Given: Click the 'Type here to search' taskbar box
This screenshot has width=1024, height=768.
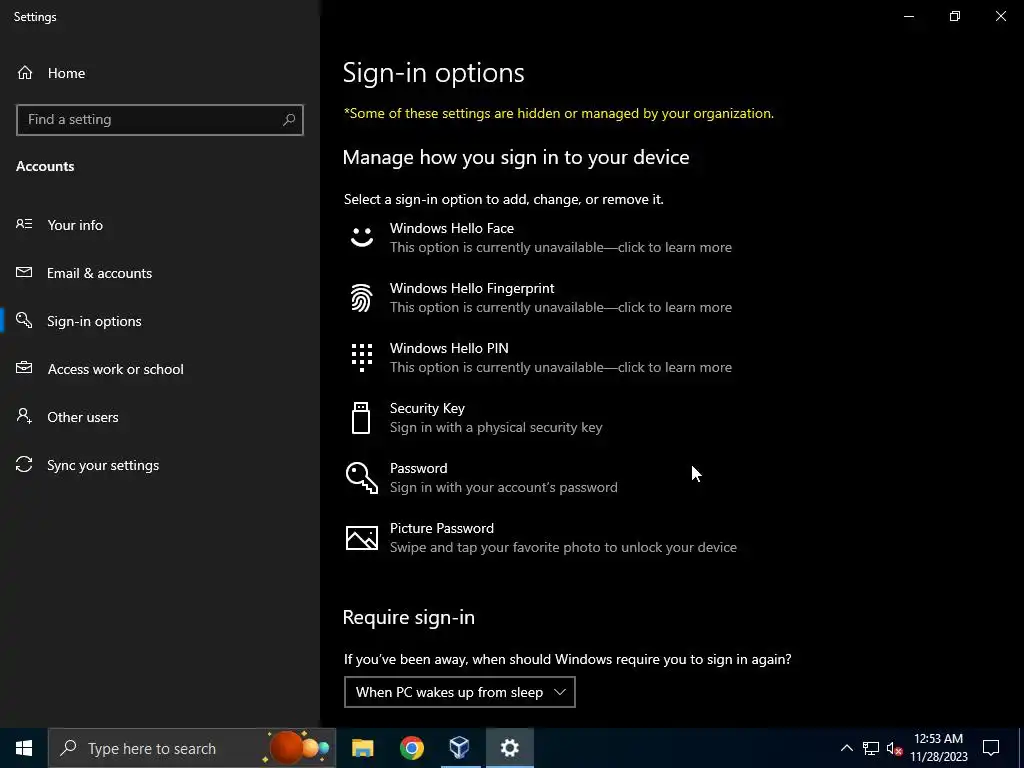Looking at the screenshot, I should click(192, 748).
